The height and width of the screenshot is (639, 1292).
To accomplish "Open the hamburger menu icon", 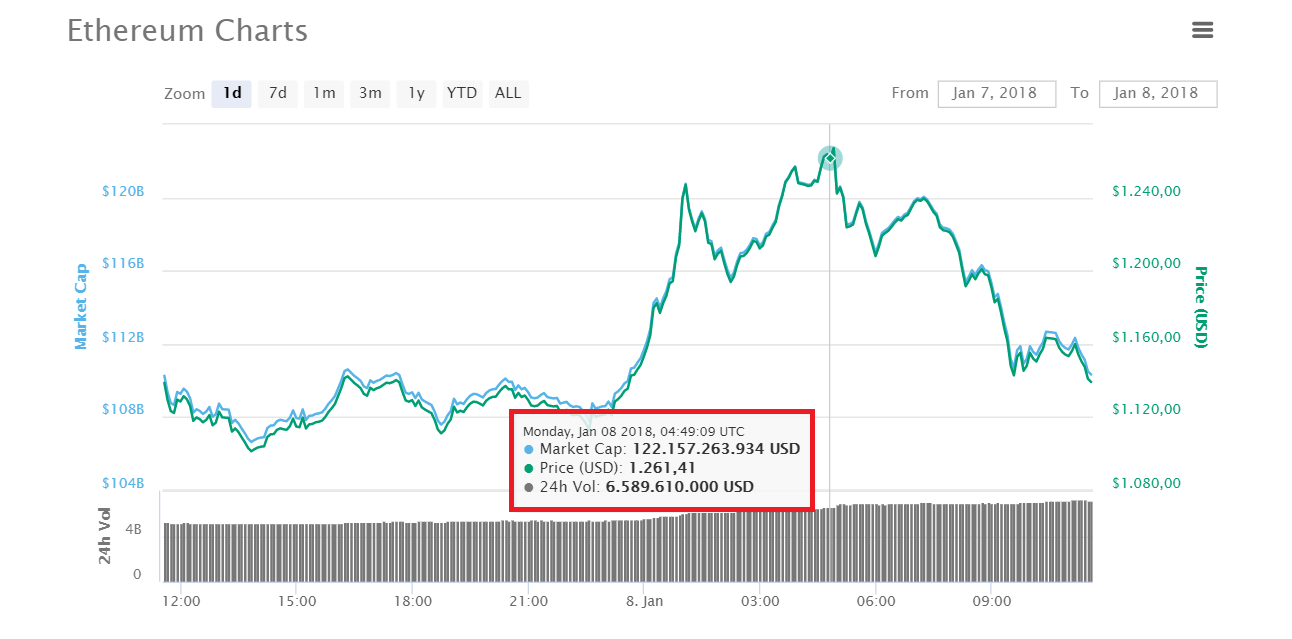I will click(1202, 30).
